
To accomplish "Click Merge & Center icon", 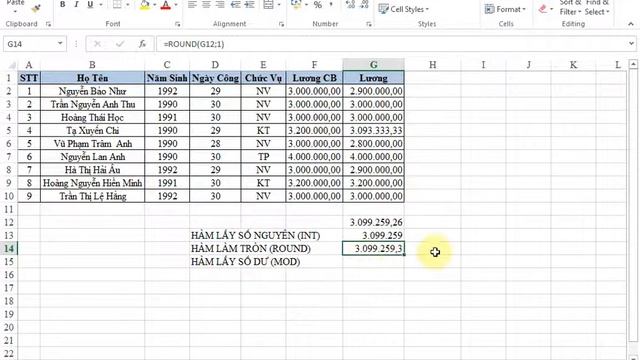I will 268,5.
